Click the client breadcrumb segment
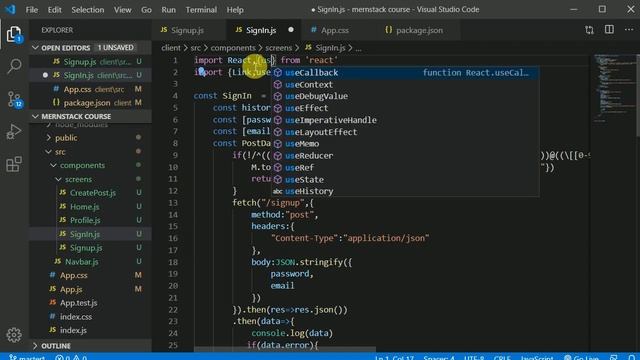Screen dimensions: 640x360 pos(171,48)
